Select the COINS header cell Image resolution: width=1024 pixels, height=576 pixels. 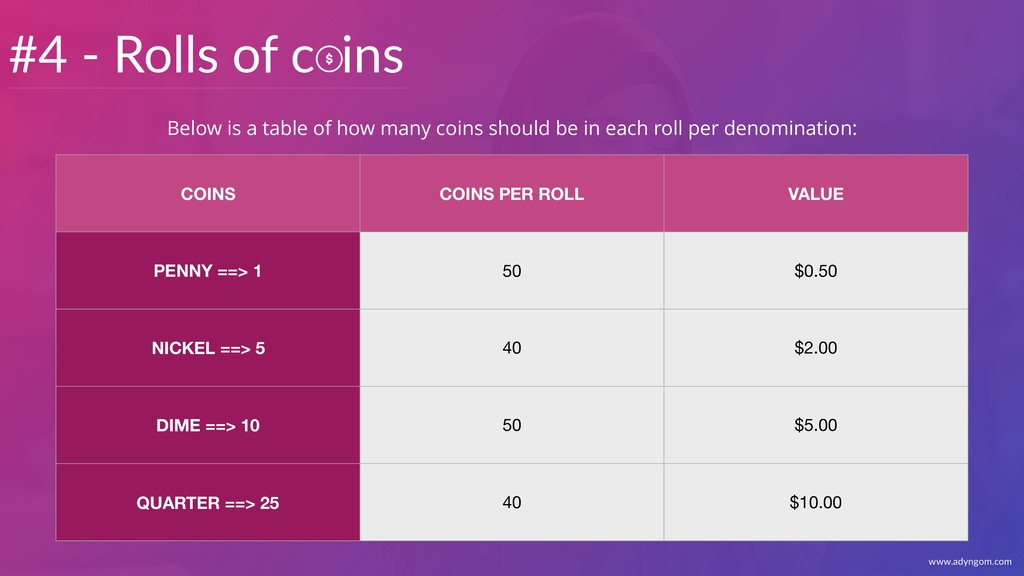(x=208, y=193)
